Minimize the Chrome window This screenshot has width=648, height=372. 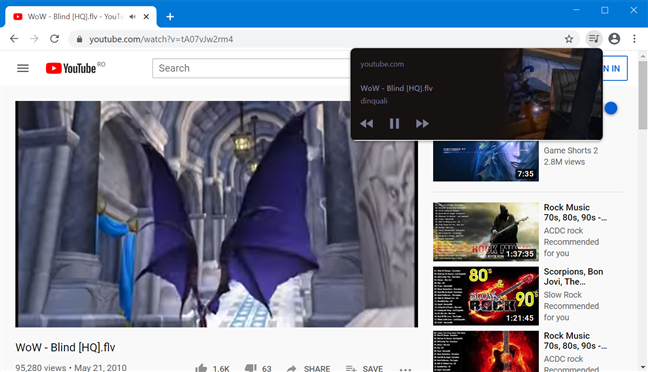point(576,10)
